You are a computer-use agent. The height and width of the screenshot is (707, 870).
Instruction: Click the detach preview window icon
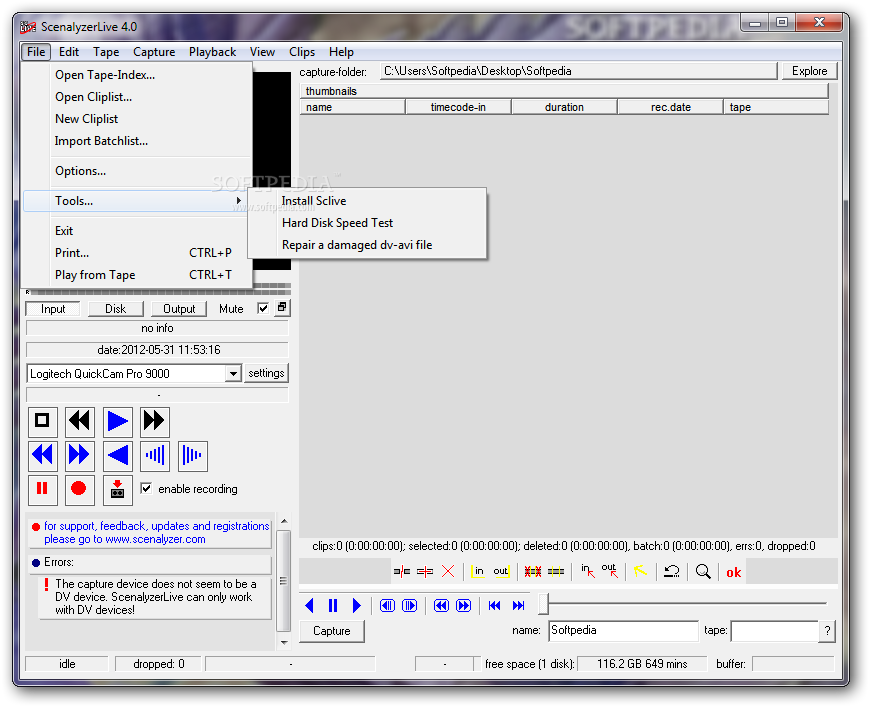282,307
